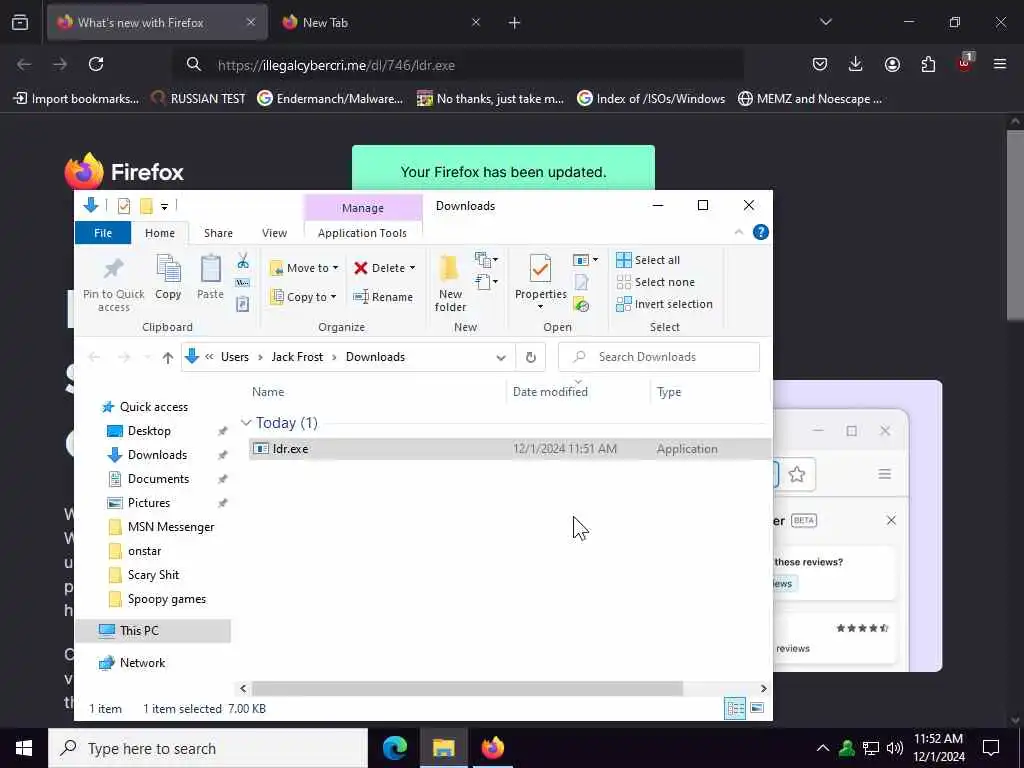1024x768 pixels.
Task: Click the volume speaker tray icon
Action: coord(895,748)
